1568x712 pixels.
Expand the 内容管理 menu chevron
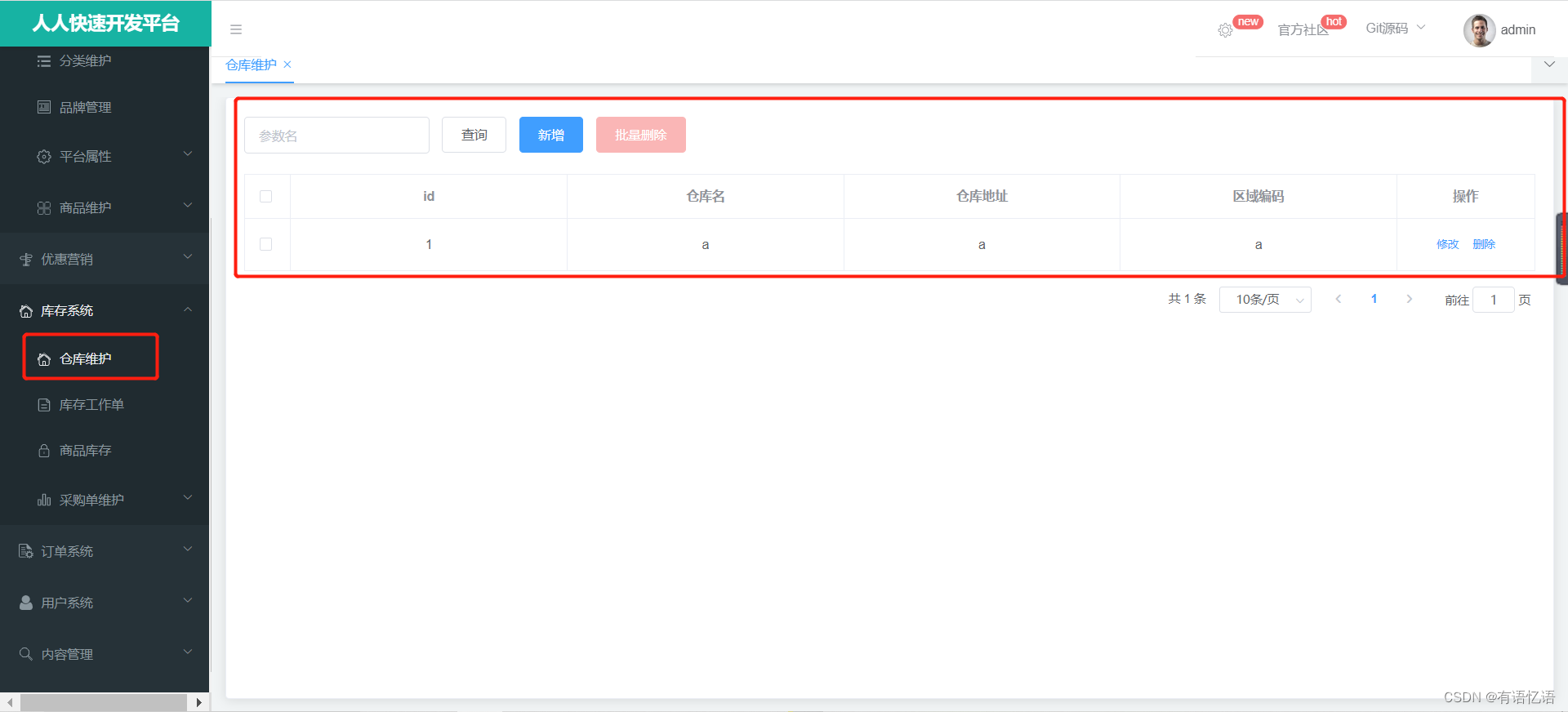click(188, 652)
